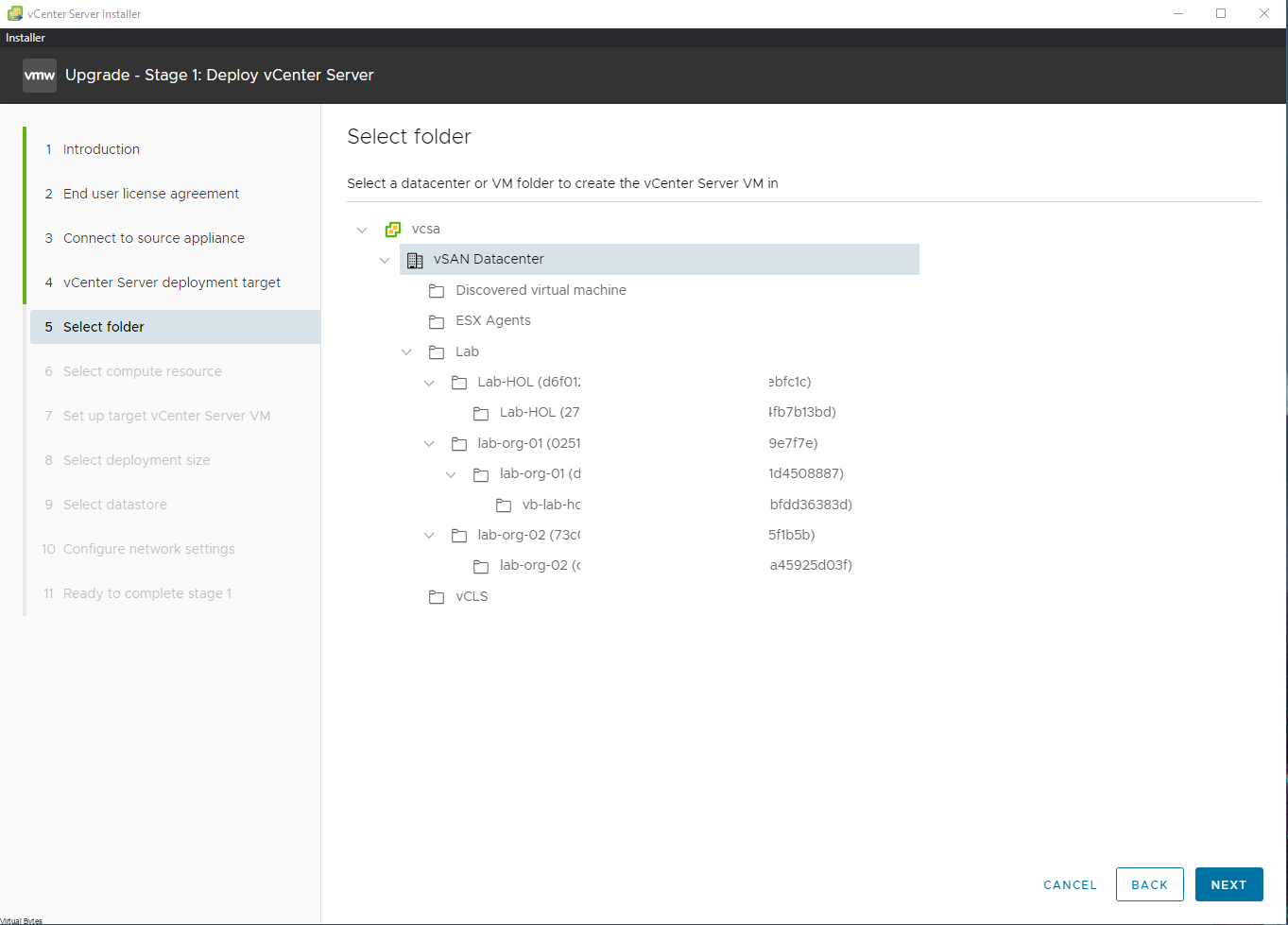Select the nested Lab-HOL child folder
Image resolution: width=1288 pixels, height=925 pixels.
pos(539,412)
